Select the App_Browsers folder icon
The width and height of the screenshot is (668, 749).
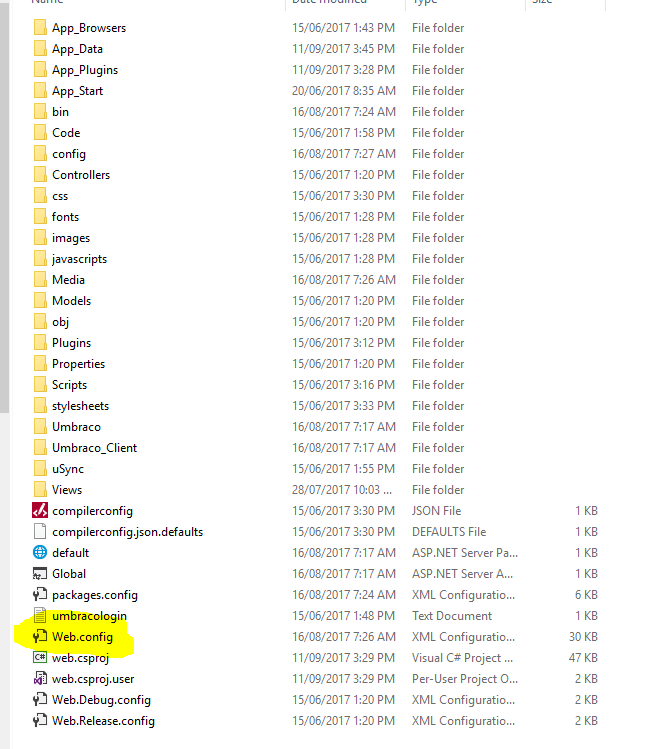point(40,28)
